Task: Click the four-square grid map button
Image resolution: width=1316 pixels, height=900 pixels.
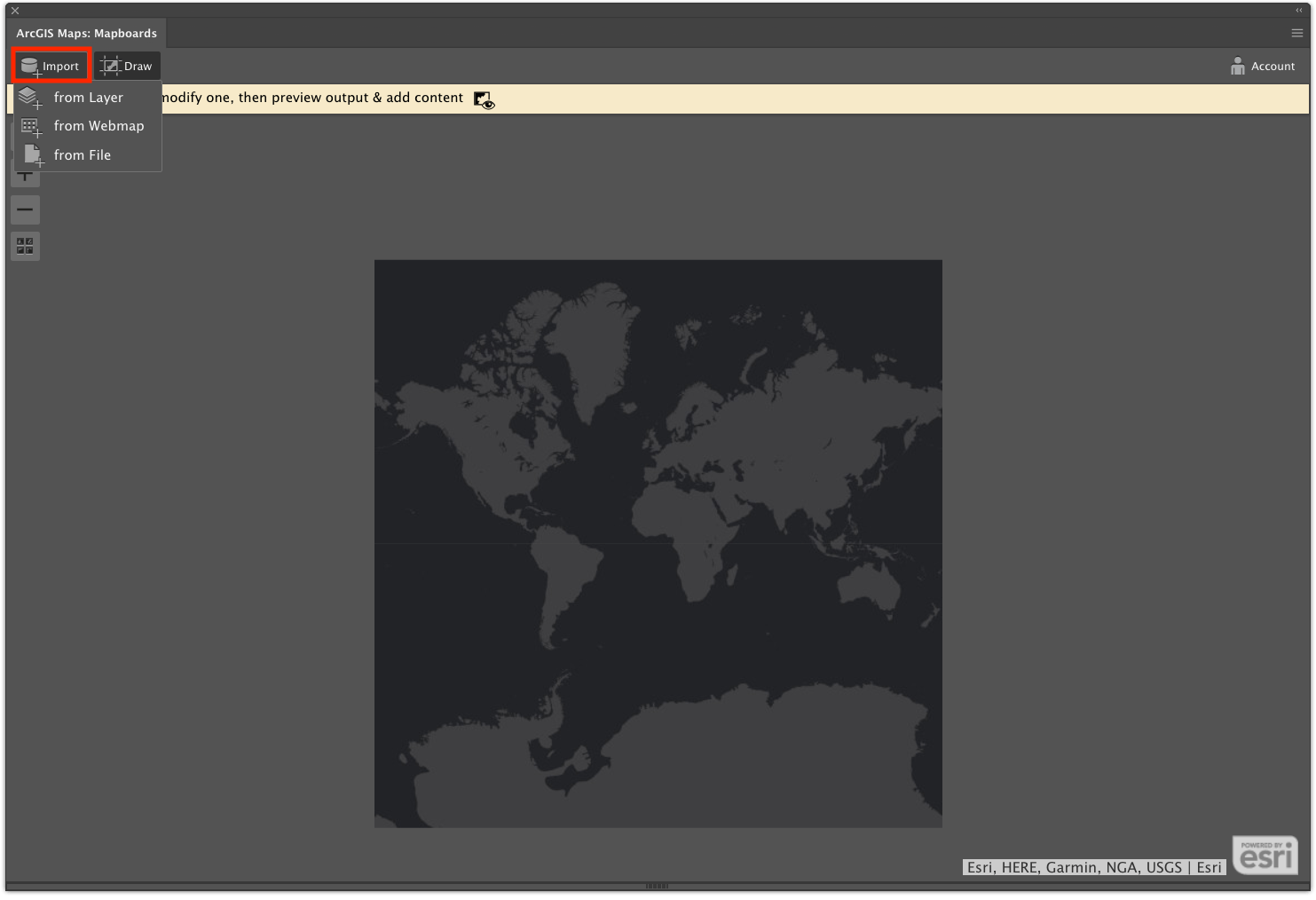Action: point(25,246)
